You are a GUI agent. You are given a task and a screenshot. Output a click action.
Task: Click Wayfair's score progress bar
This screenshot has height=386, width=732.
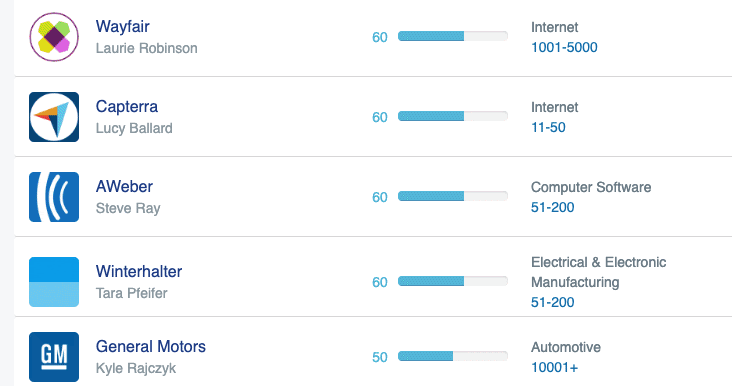[452, 36]
